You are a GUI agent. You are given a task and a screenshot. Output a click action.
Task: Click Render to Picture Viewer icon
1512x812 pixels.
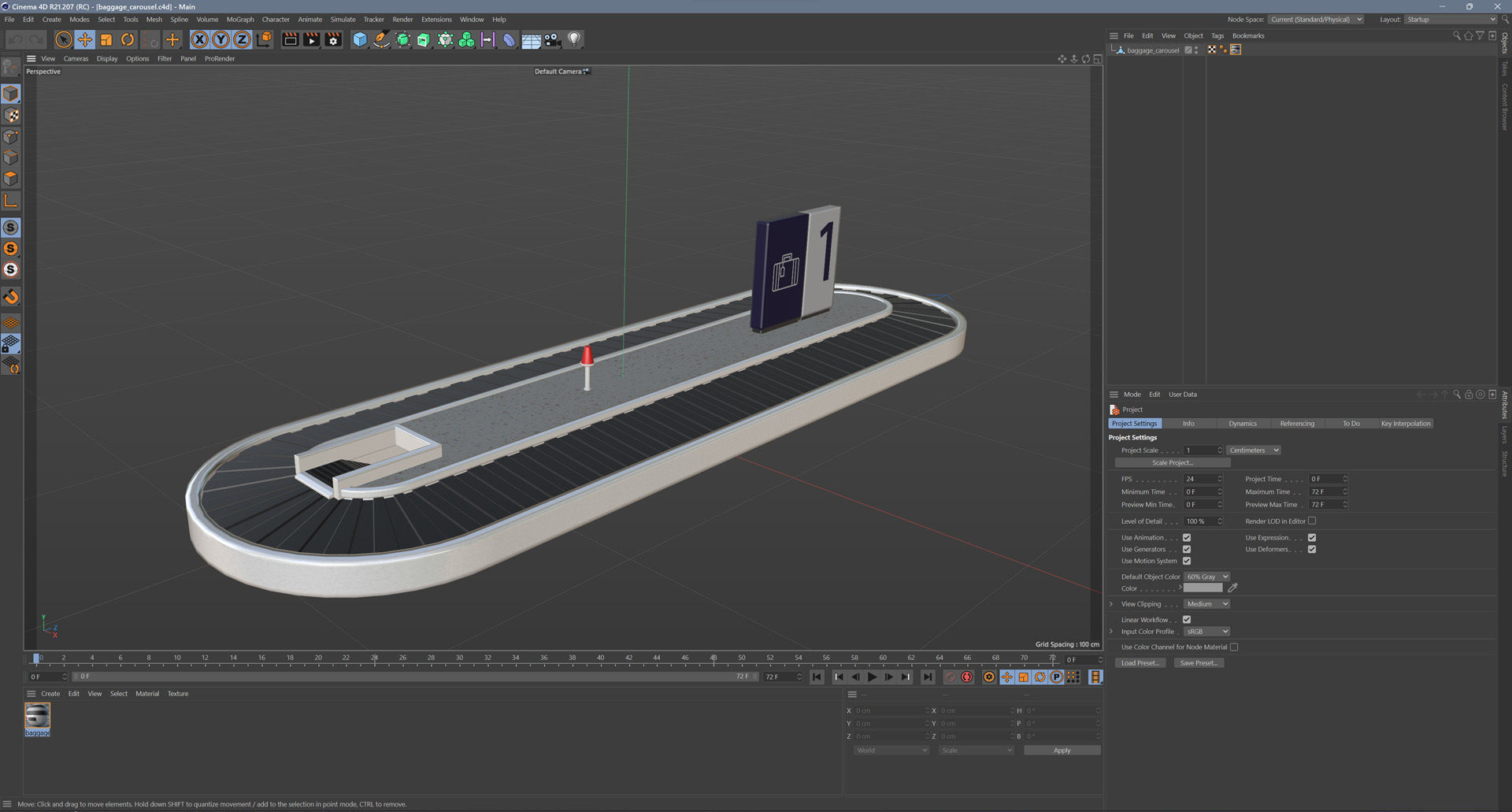pos(312,39)
